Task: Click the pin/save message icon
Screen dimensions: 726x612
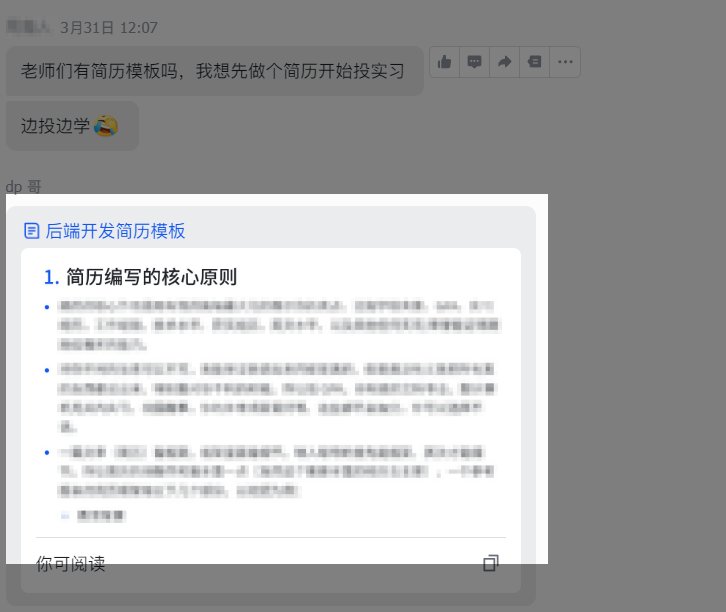Action: pos(534,62)
